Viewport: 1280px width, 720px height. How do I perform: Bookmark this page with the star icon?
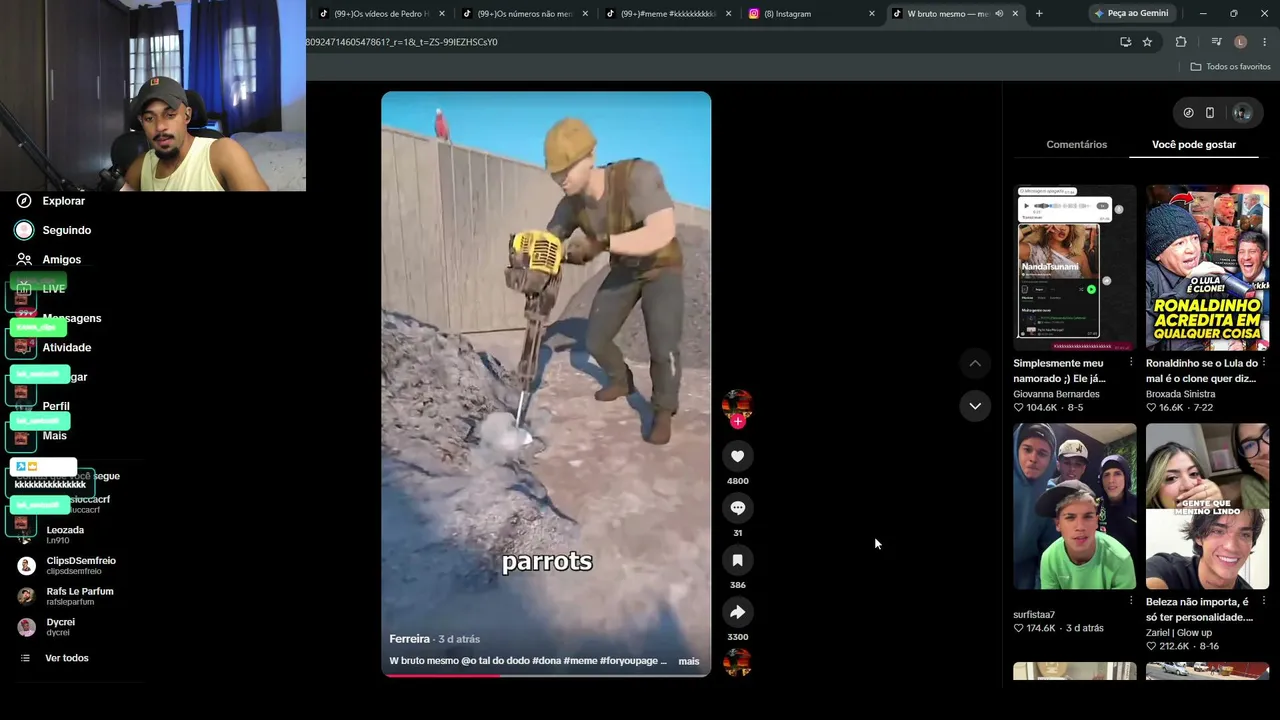click(x=1147, y=42)
